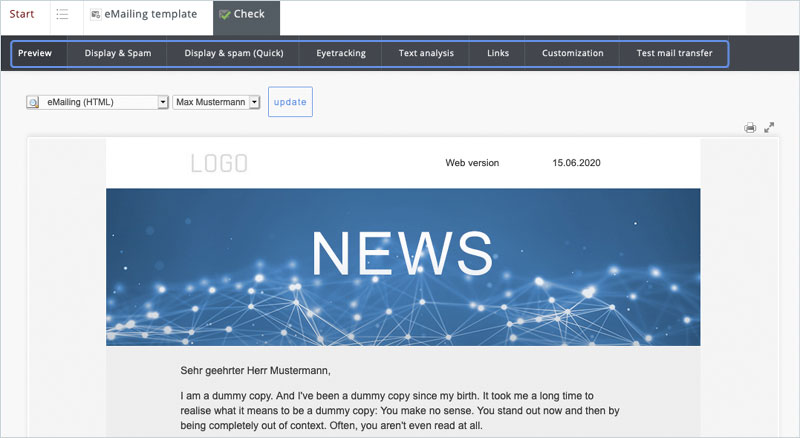Screen dimensions: 800x438
Task: Open the Text analysis tab
Action: [x=426, y=53]
